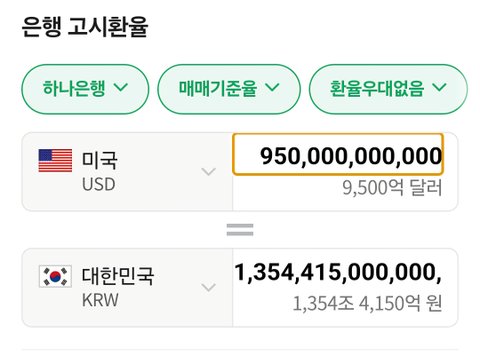
Task: Open the 환율우대없음 discount dropdown
Action: pos(388,89)
